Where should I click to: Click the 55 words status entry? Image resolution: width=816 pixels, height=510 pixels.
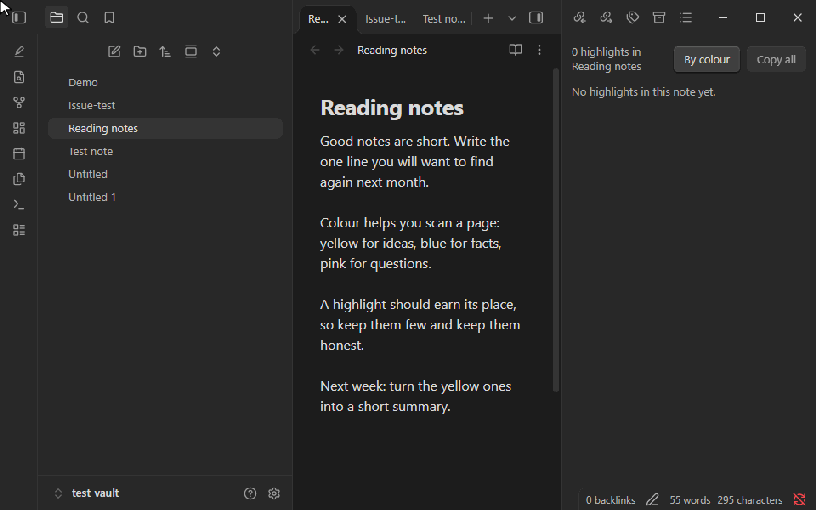click(689, 500)
